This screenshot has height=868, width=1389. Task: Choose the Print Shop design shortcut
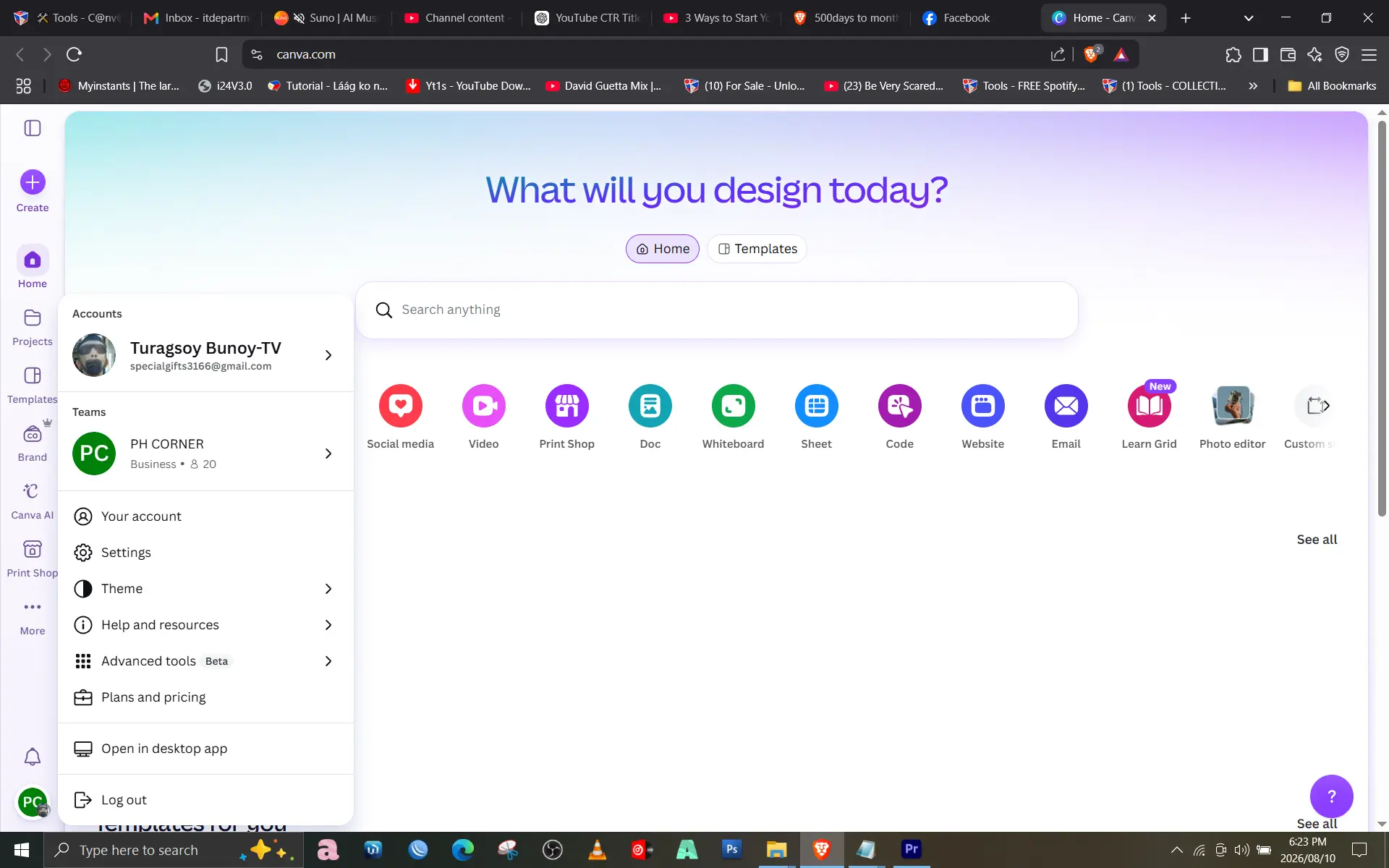click(x=567, y=417)
